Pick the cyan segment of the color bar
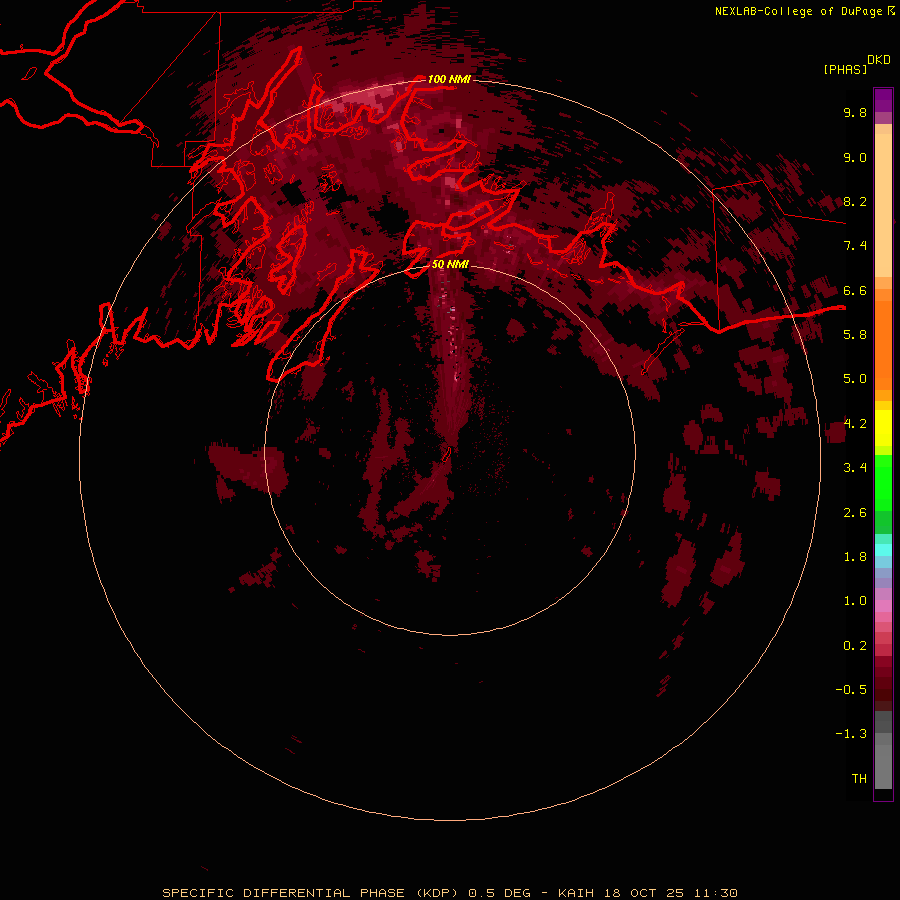The width and height of the screenshot is (900, 900). tap(883, 550)
